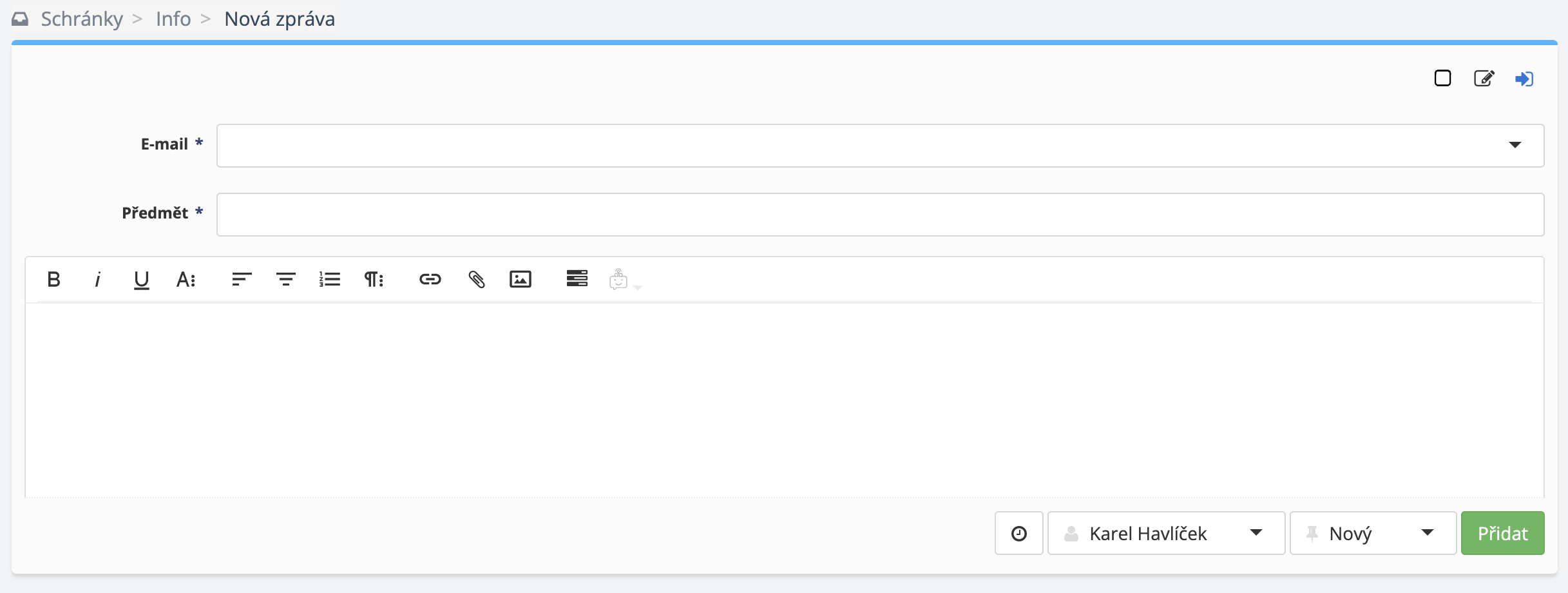
Task: Expand the E-mail recipient dropdown
Action: coord(1515,145)
